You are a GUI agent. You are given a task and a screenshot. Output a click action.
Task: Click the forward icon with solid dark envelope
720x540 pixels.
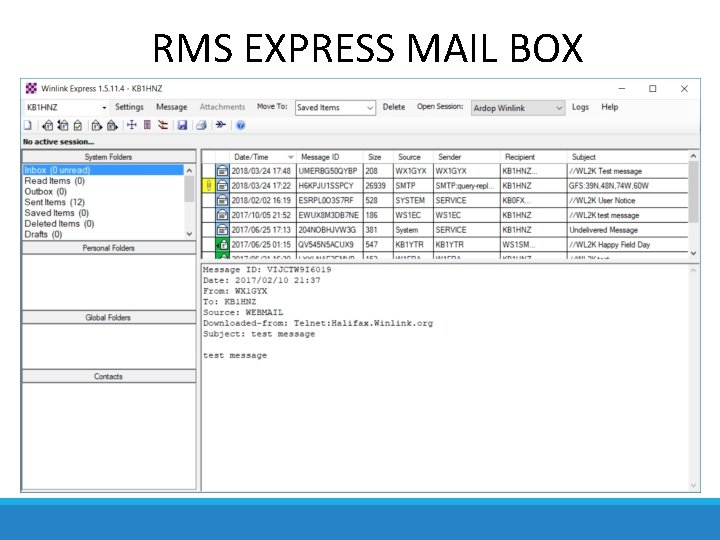pyautogui.click(x=112, y=125)
